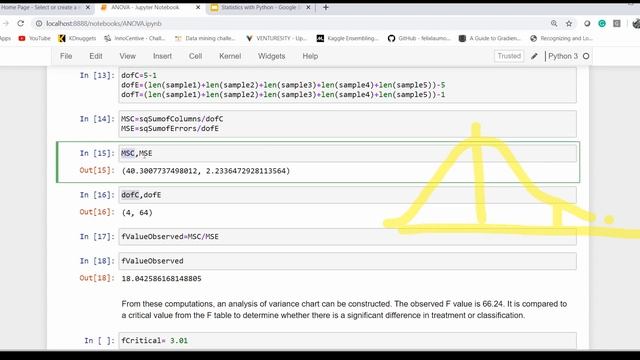
Task: Open the Kernel menu
Action: 230,56
